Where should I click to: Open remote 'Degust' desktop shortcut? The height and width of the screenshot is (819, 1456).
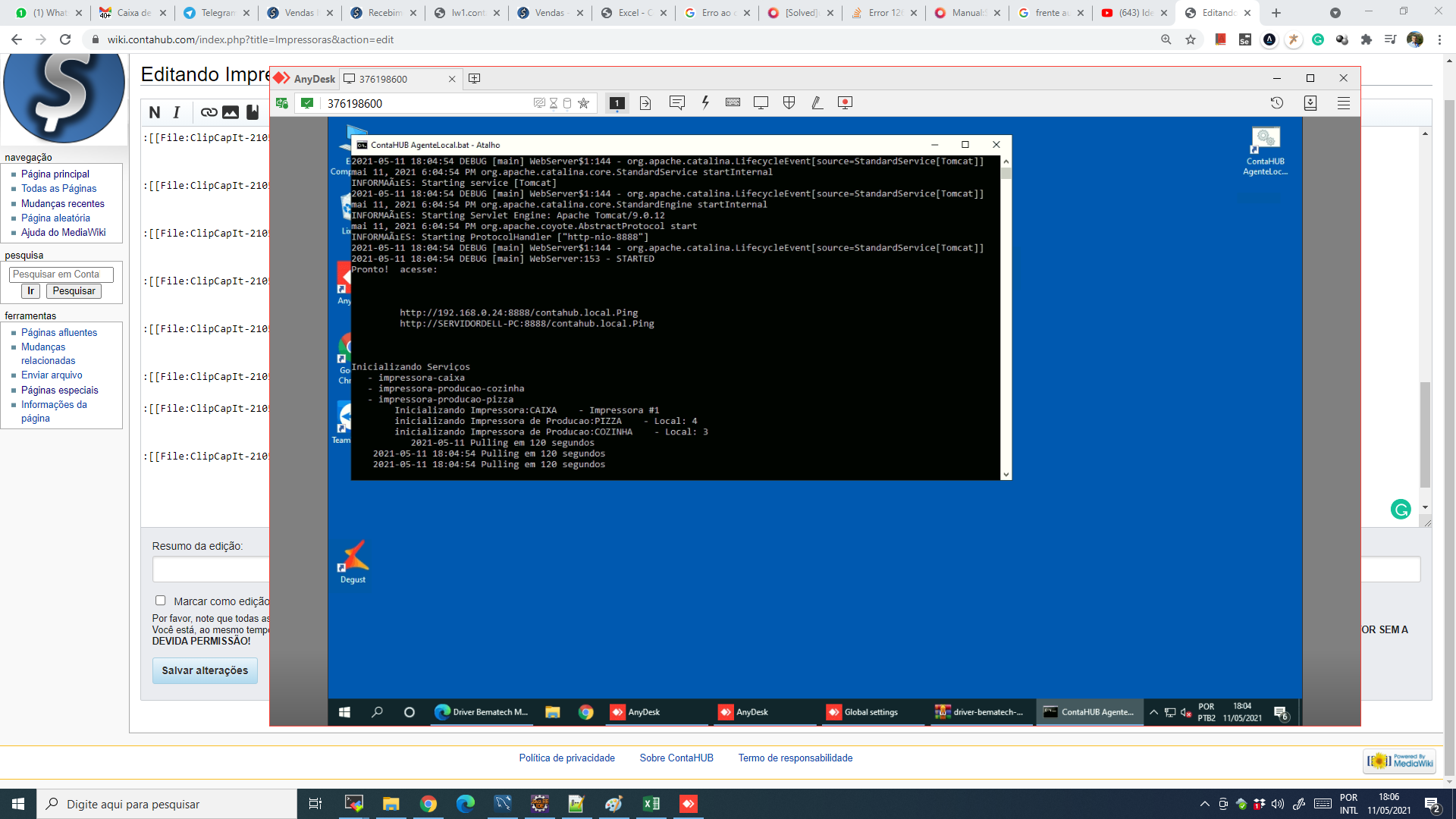[353, 562]
